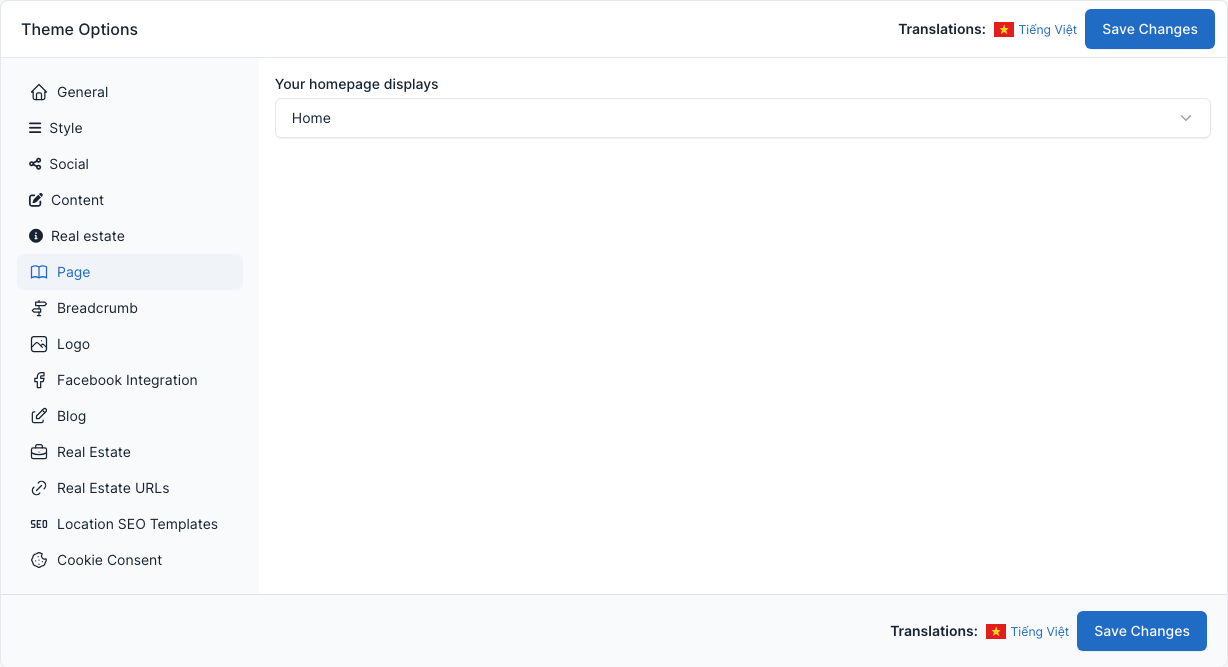Go to the Blog tab
1228x667 pixels.
coord(130,416)
